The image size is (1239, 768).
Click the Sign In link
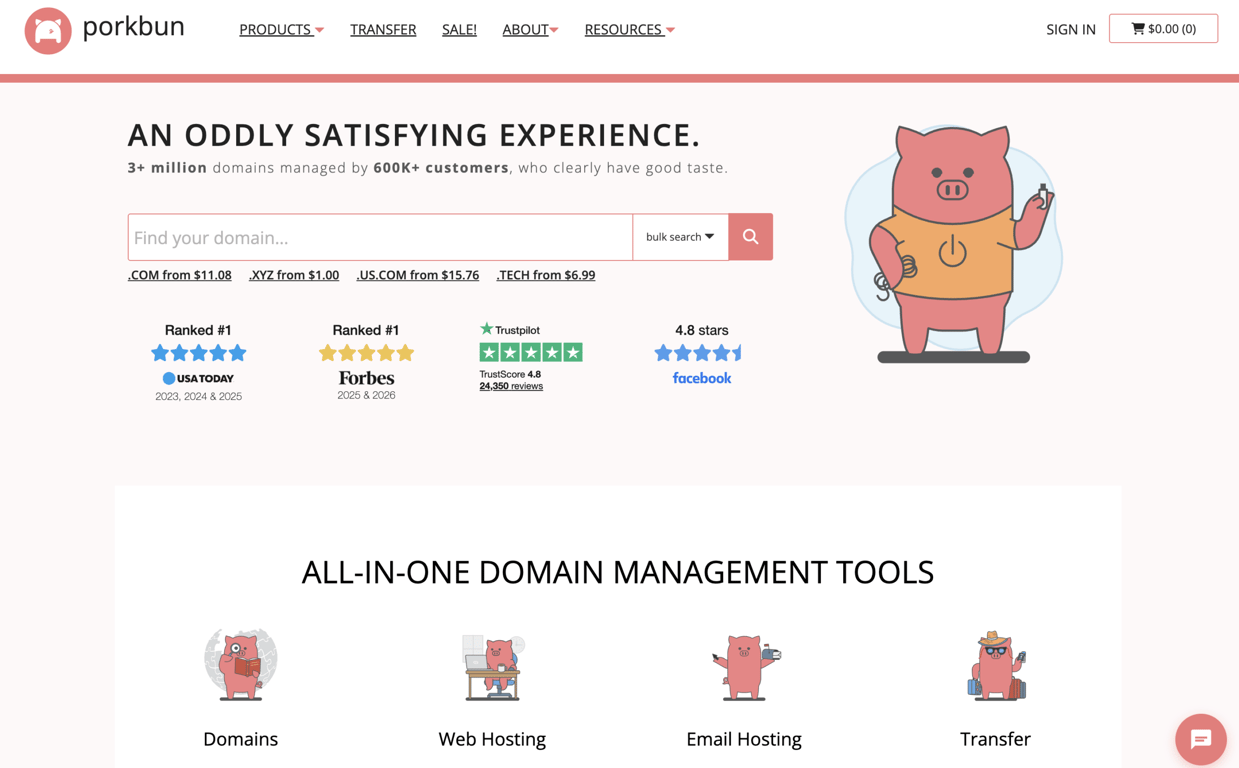pyautogui.click(x=1071, y=30)
